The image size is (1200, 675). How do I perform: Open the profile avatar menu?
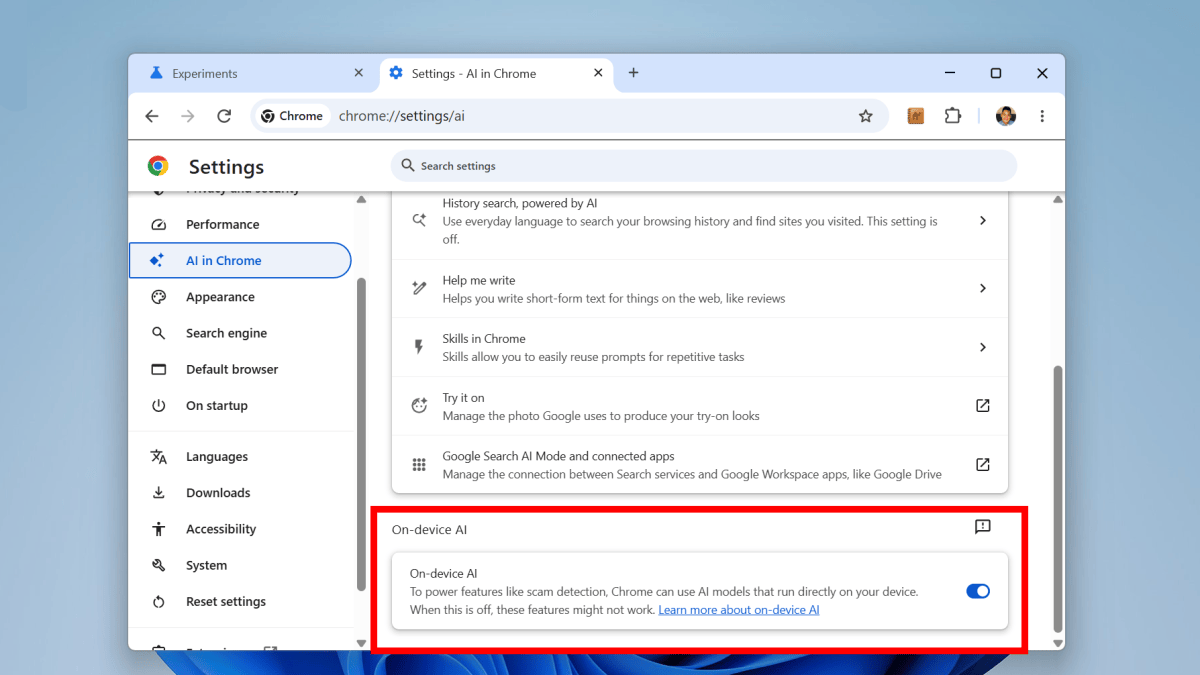coord(1006,116)
